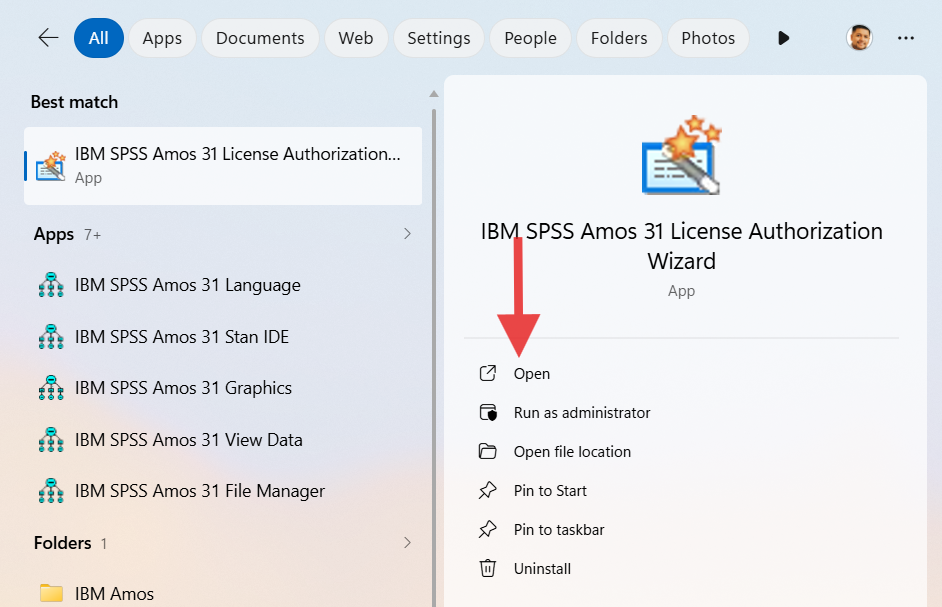Viewport: 942px width, 607px height.
Task: Click the Amos 31 Language app icon
Action: [x=51, y=285]
